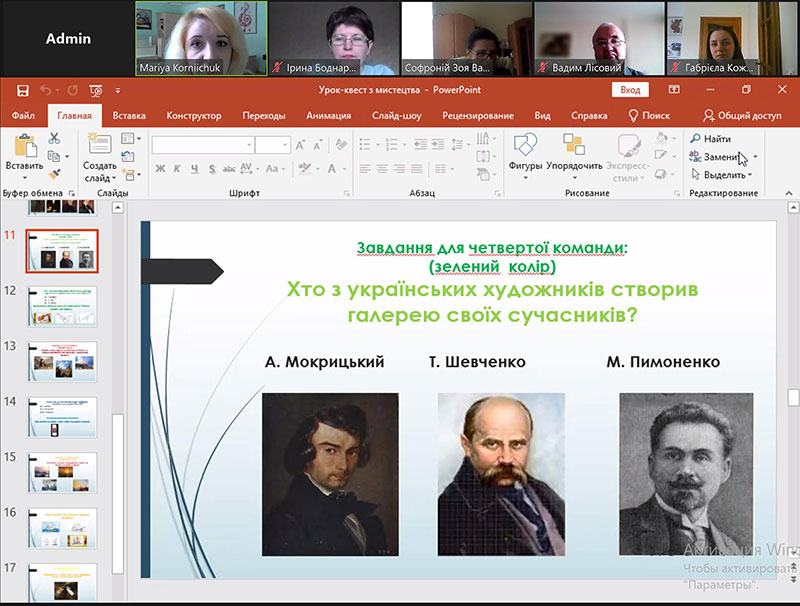800x606 pixels.
Task: Click Replace (Заменить)
Action: coord(722,157)
